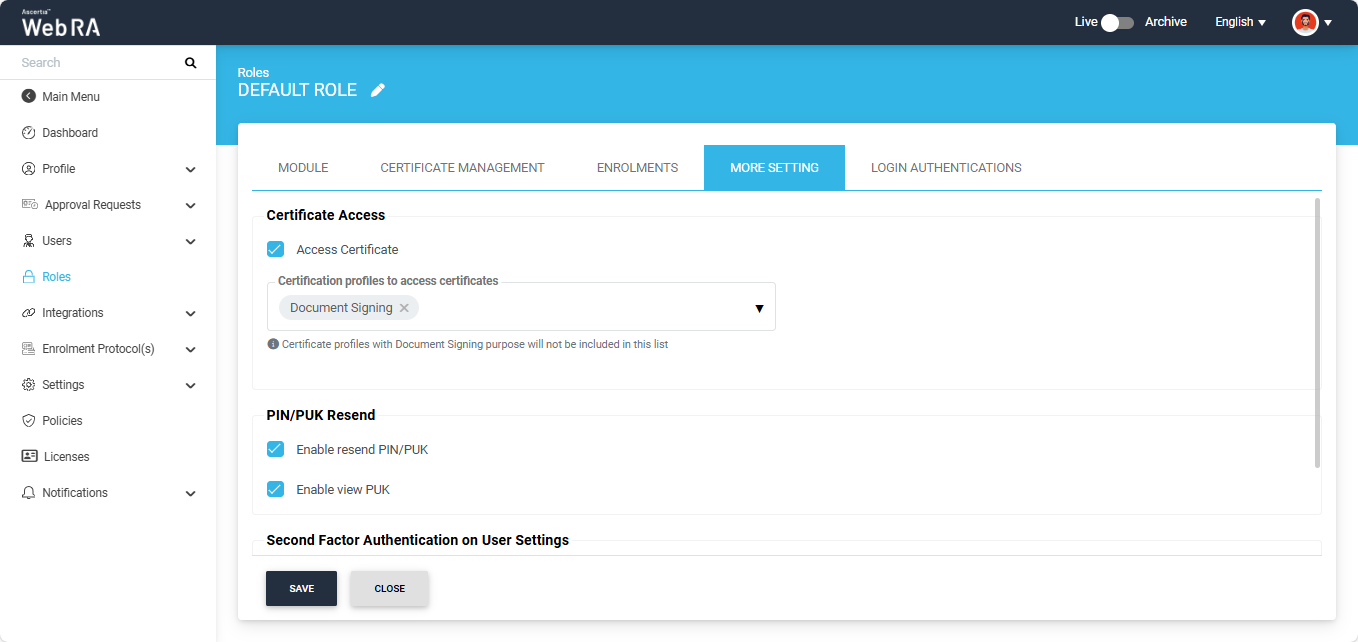Toggle the Enable view PUK checkbox

click(276, 489)
